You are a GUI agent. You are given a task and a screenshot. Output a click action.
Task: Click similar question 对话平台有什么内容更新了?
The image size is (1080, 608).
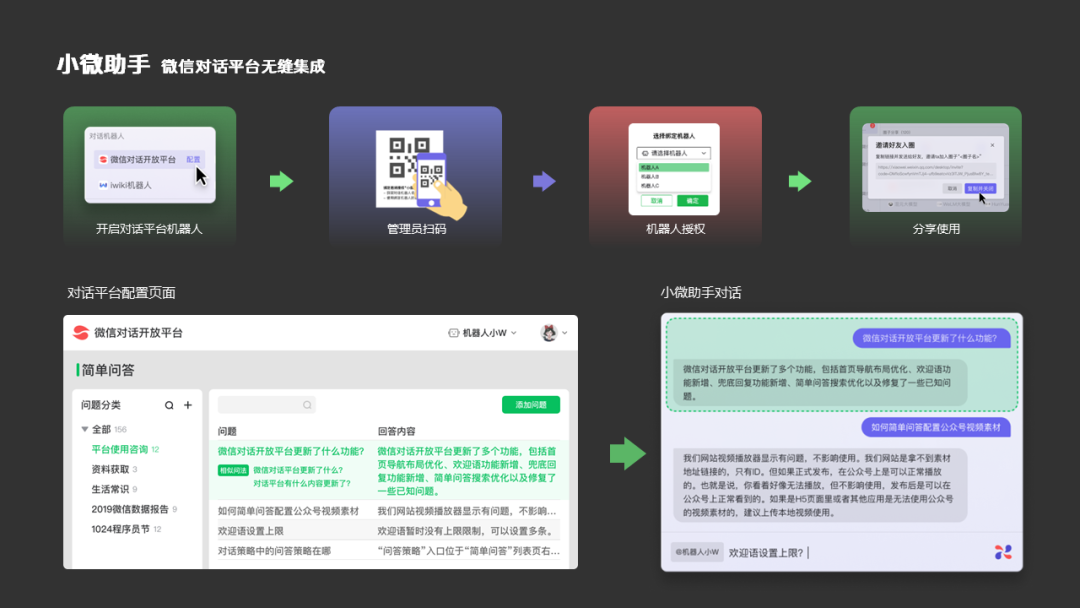click(x=302, y=483)
